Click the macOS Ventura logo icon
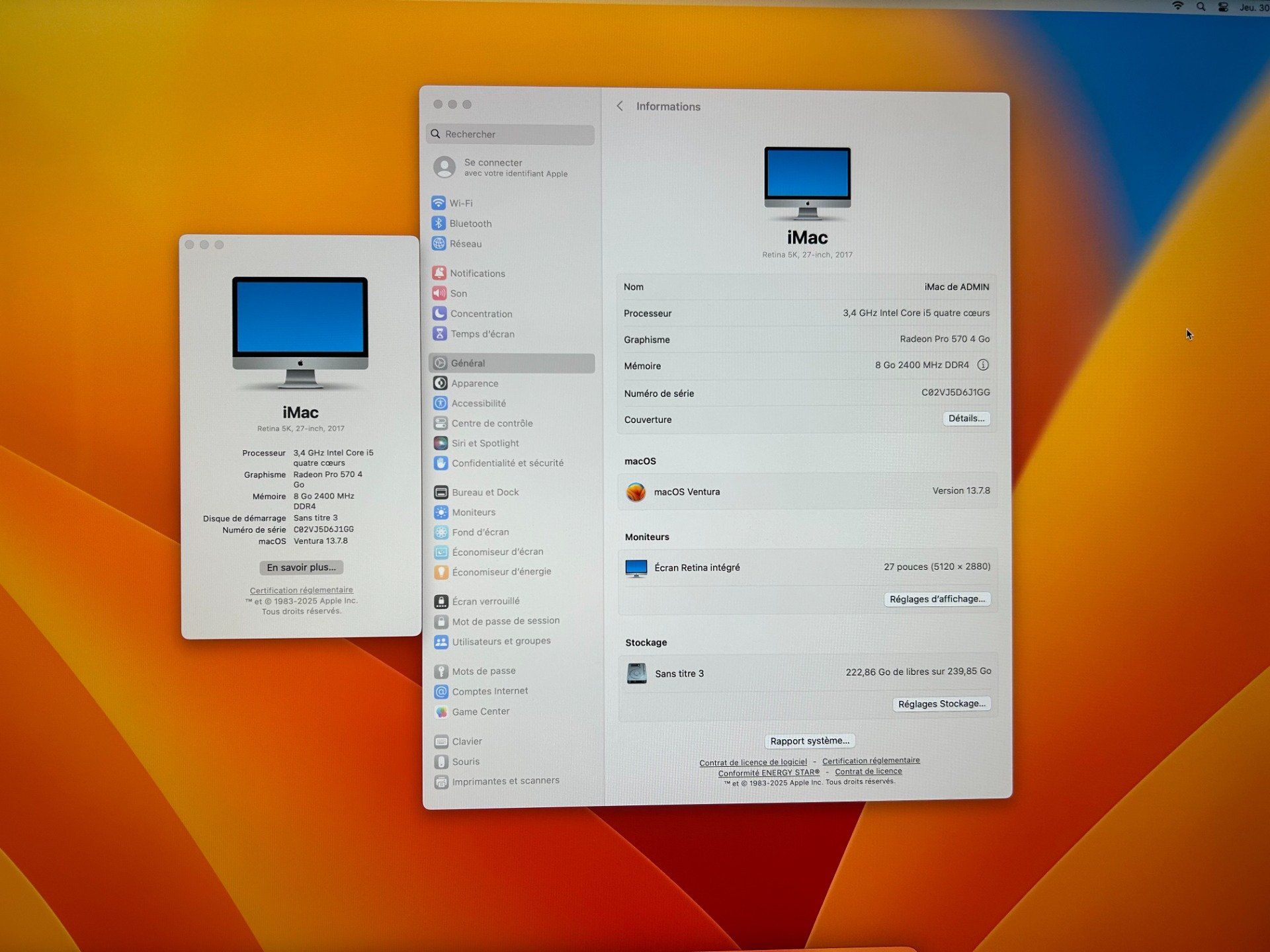Screen dimensions: 1270x952 636,492
